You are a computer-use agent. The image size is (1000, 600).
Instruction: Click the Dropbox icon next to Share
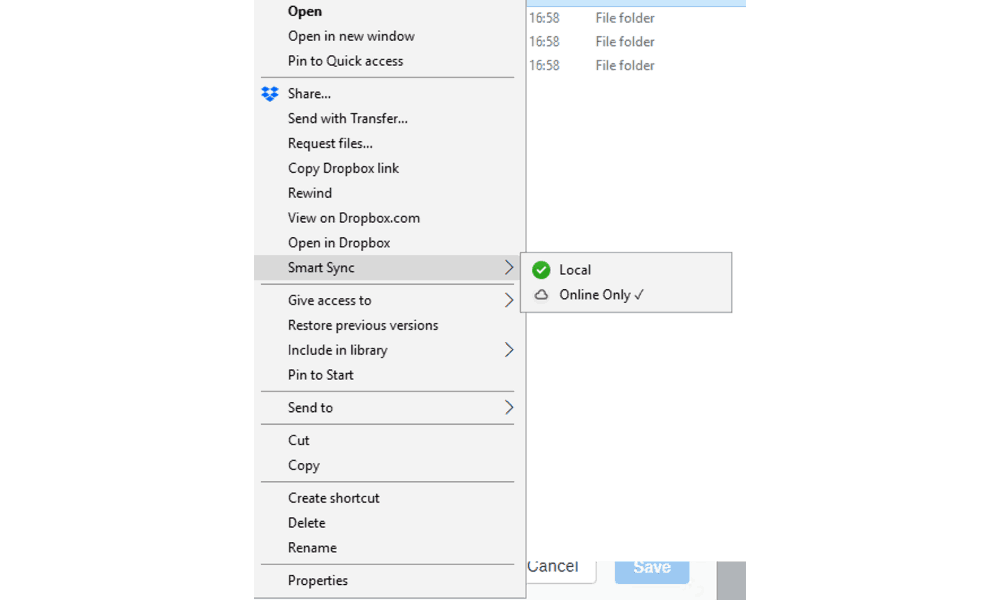click(x=270, y=93)
